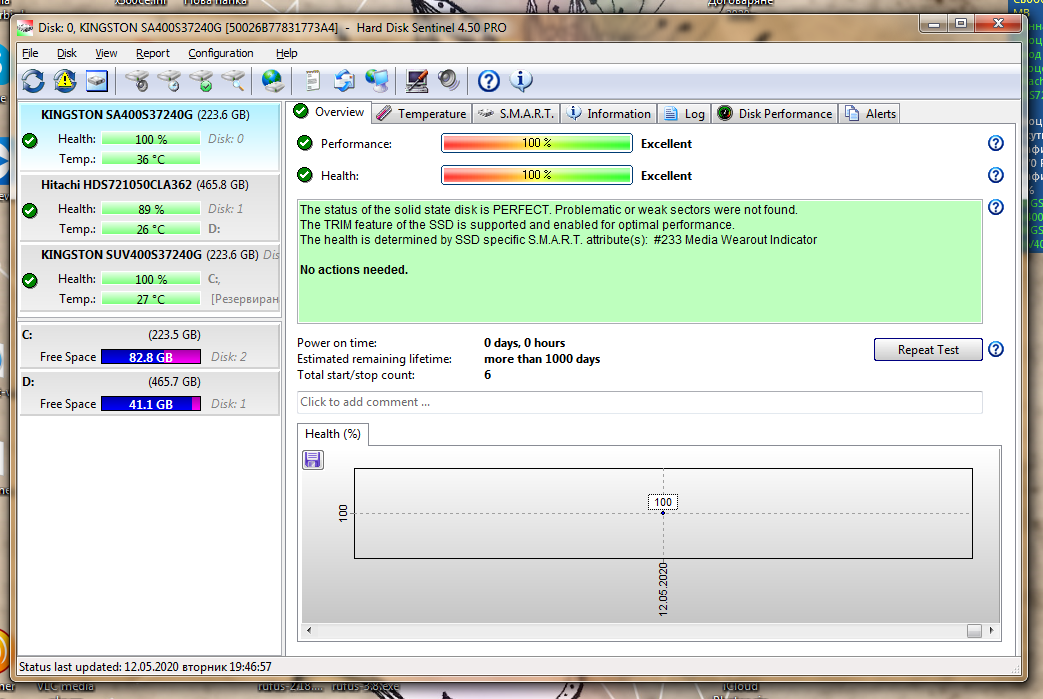Click the disk with stopwatch toolbar icon
1043x699 pixels.
point(138,81)
